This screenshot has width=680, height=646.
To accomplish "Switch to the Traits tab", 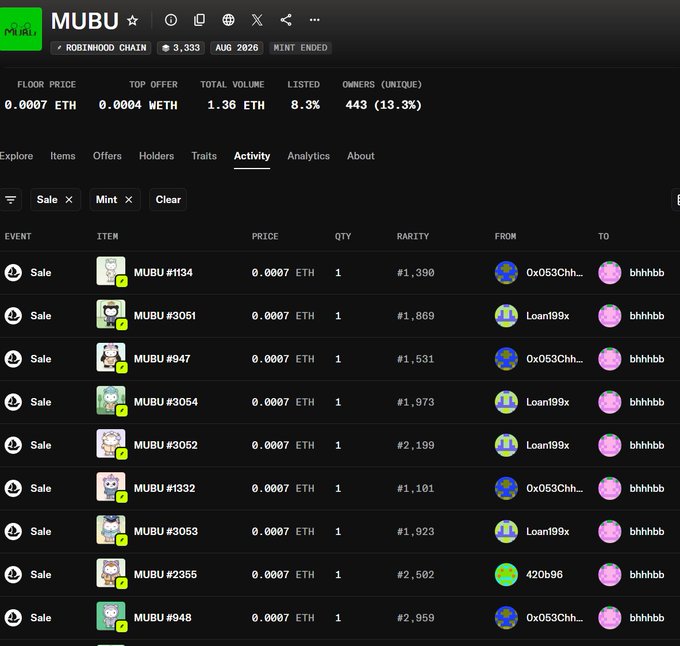I will pos(204,156).
